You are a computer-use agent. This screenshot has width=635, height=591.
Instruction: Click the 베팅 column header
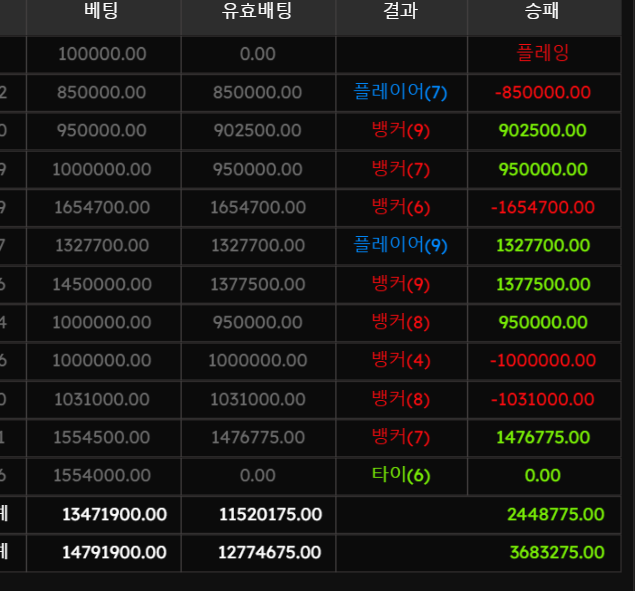103,12
